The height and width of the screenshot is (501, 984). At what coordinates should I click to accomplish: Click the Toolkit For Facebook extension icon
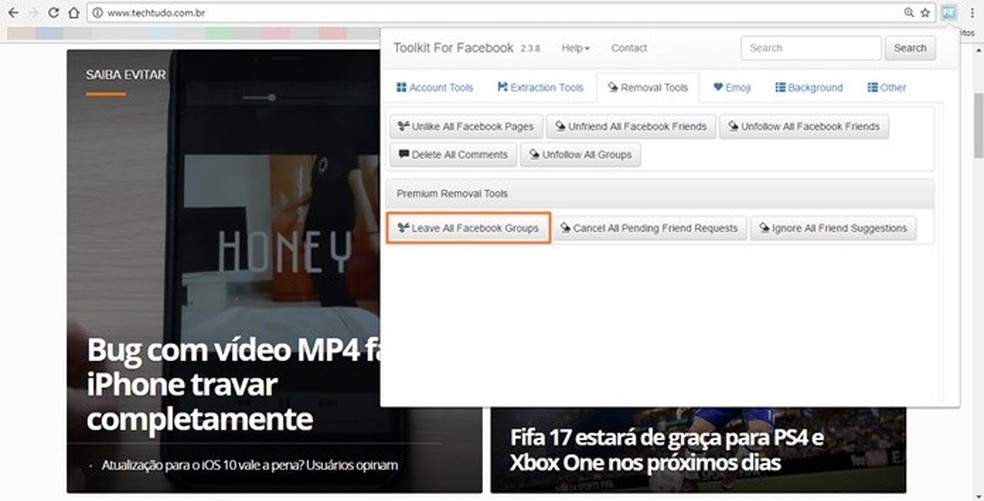pyautogui.click(x=949, y=13)
